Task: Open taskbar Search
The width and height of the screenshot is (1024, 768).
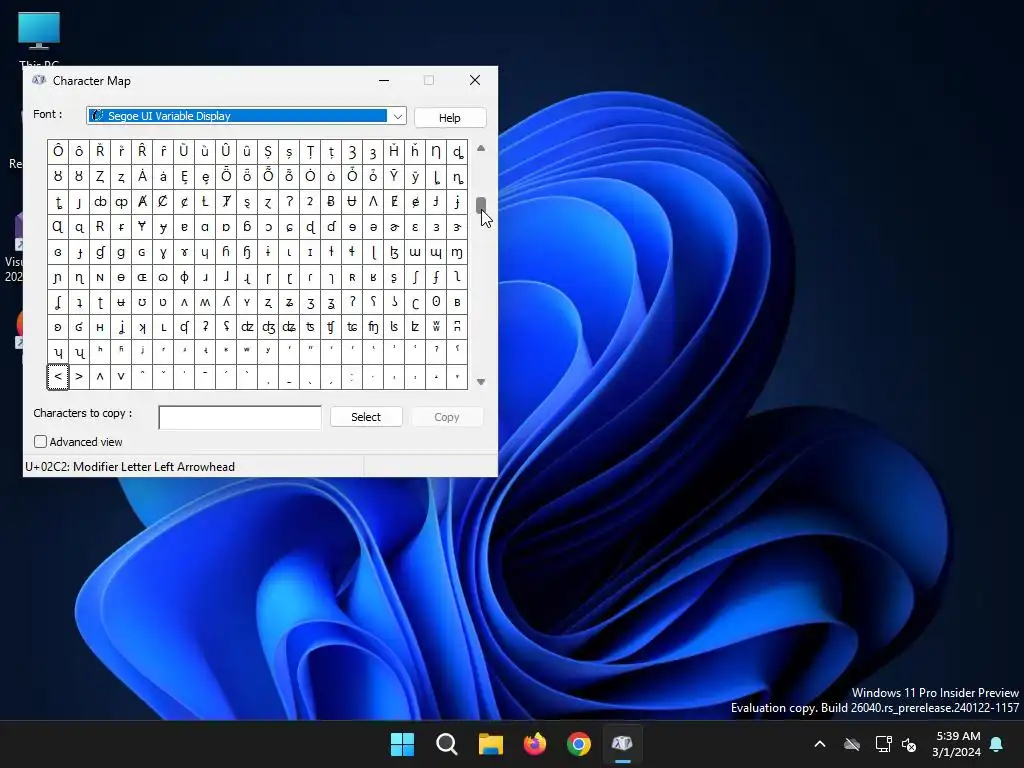Action: [x=447, y=744]
